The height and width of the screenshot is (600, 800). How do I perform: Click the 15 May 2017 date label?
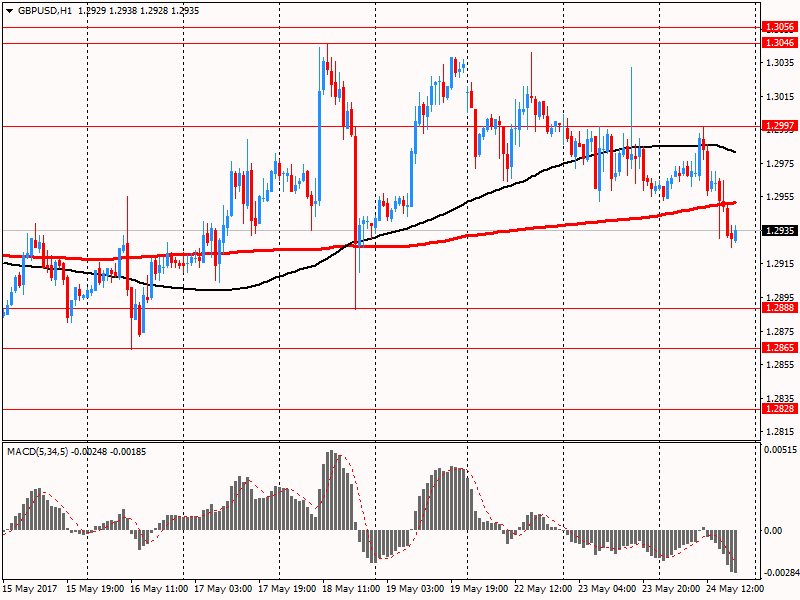[30, 589]
